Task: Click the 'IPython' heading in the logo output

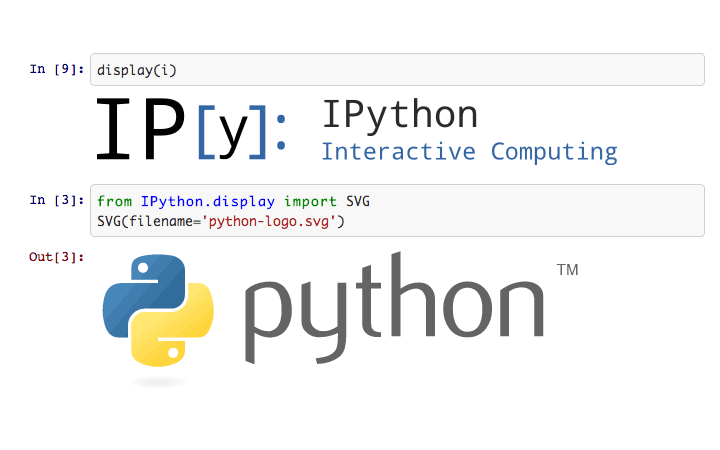Action: coord(400,115)
